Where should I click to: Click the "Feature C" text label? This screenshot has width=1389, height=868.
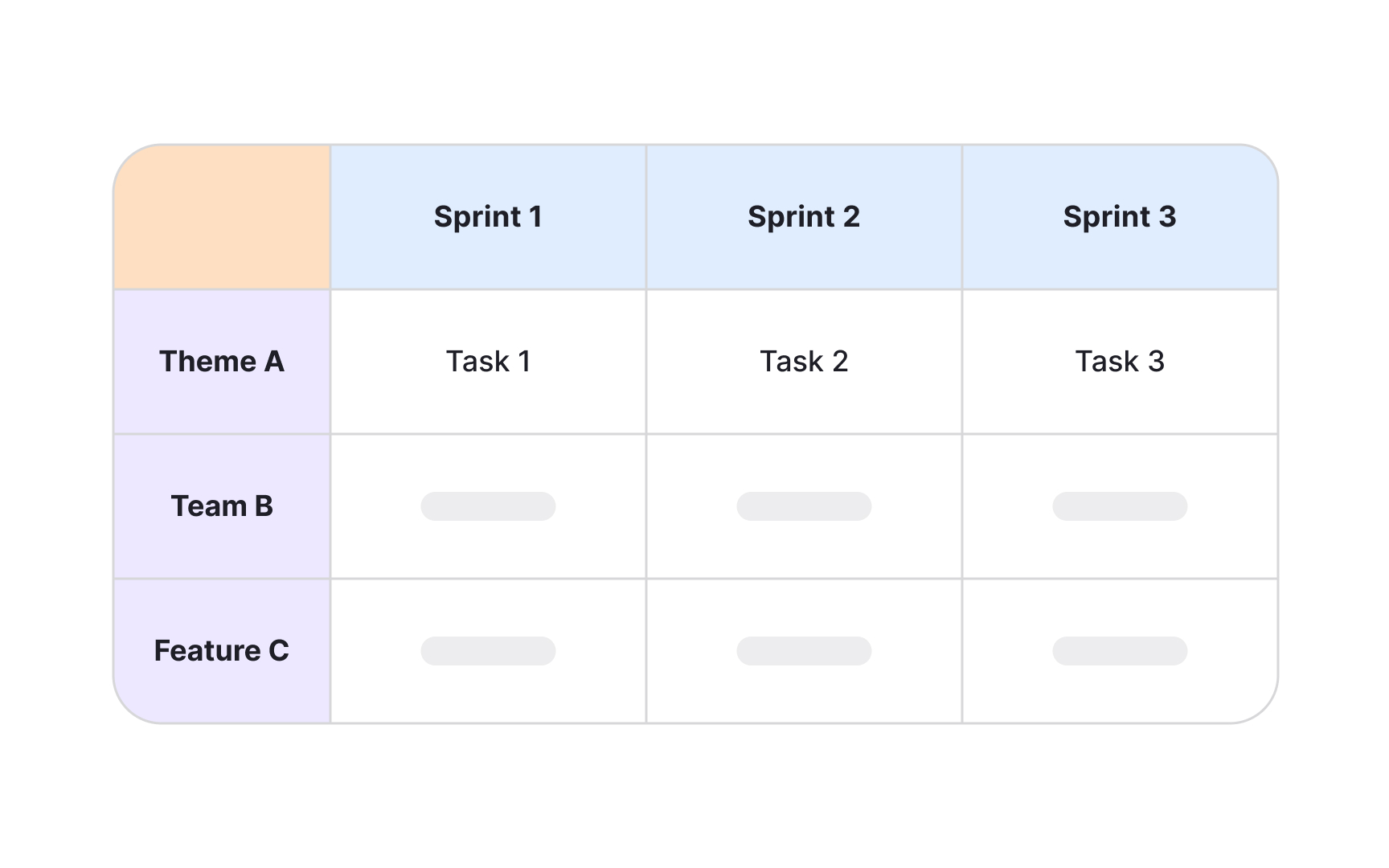point(222,651)
